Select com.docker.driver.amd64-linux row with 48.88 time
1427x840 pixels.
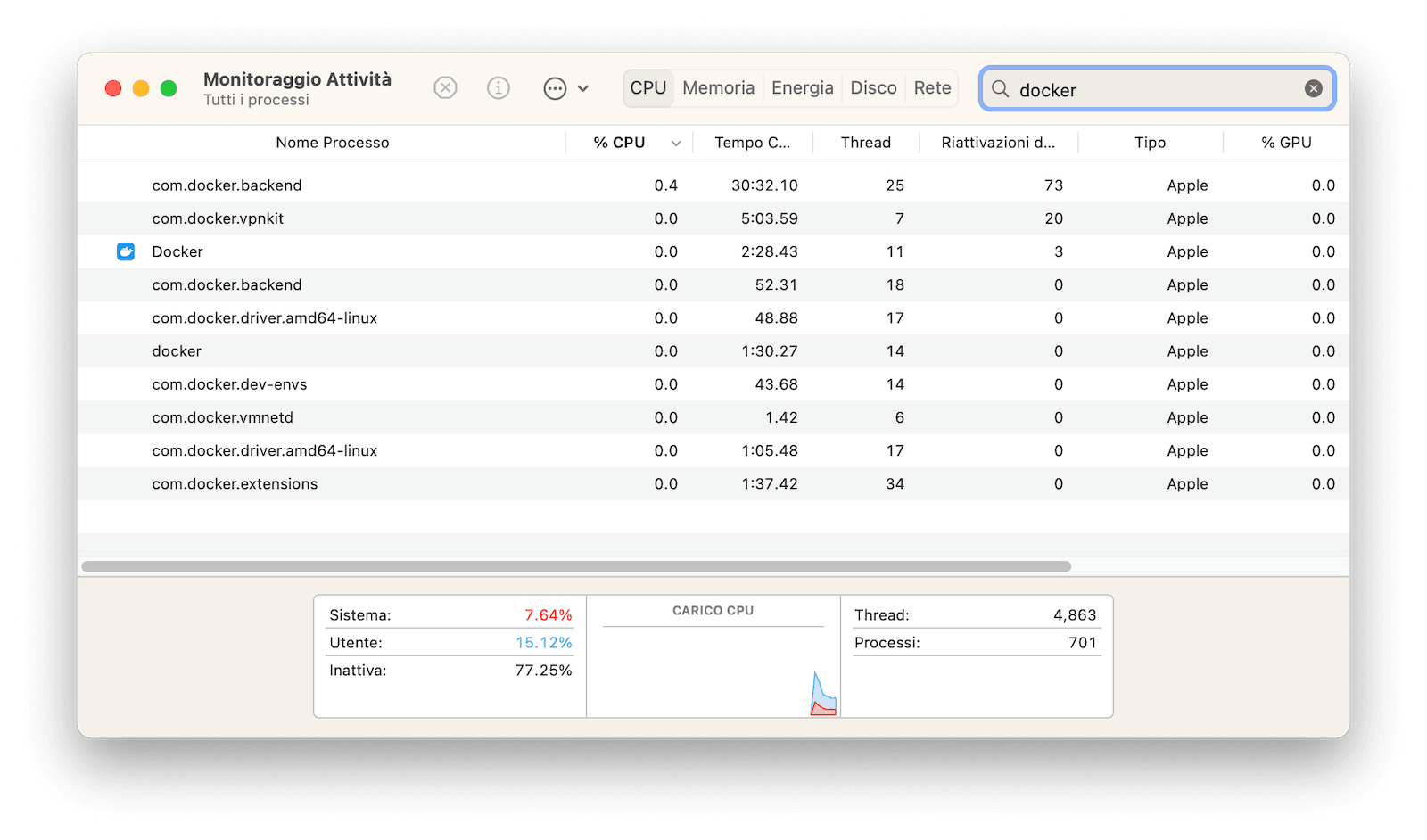[x=713, y=318]
